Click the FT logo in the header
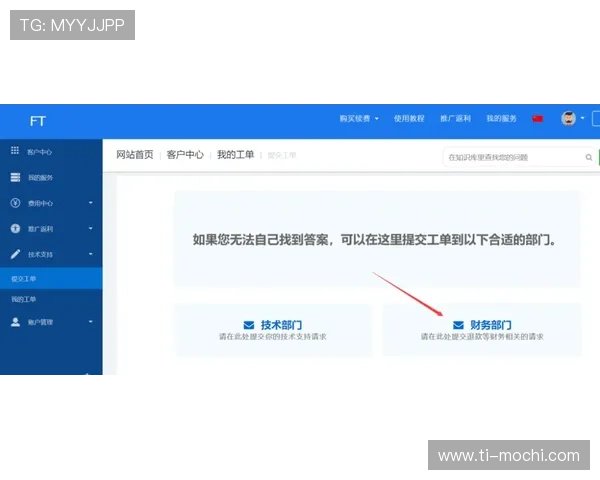This screenshot has height=480, width=600. (x=38, y=121)
